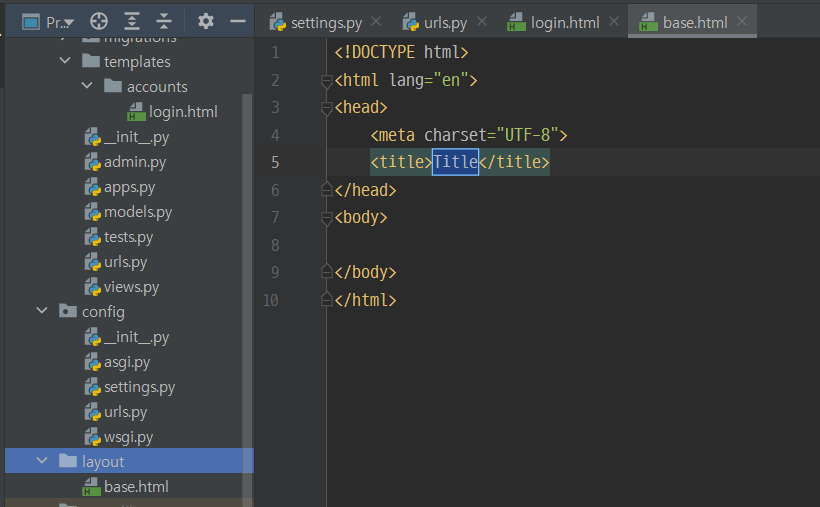The height and width of the screenshot is (507, 820).
Task: Click the folder icon of layout
Action: click(68, 460)
